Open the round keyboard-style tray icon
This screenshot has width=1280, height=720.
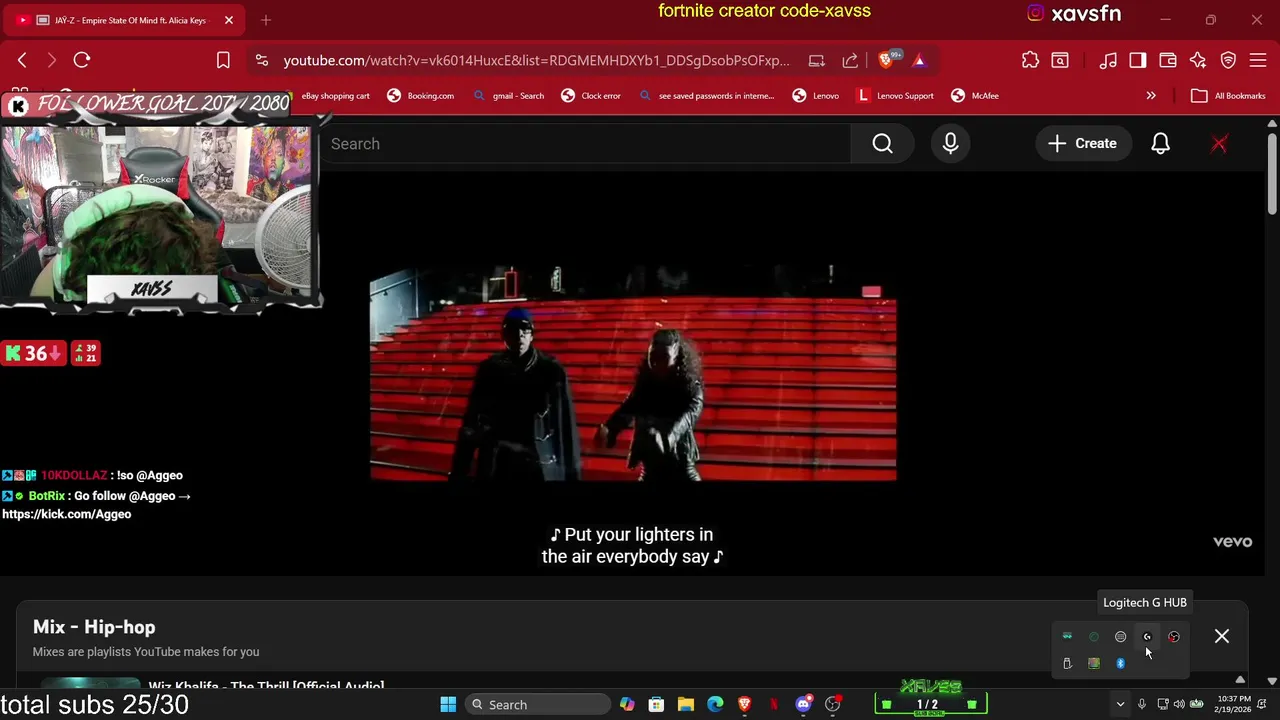coord(1120,637)
